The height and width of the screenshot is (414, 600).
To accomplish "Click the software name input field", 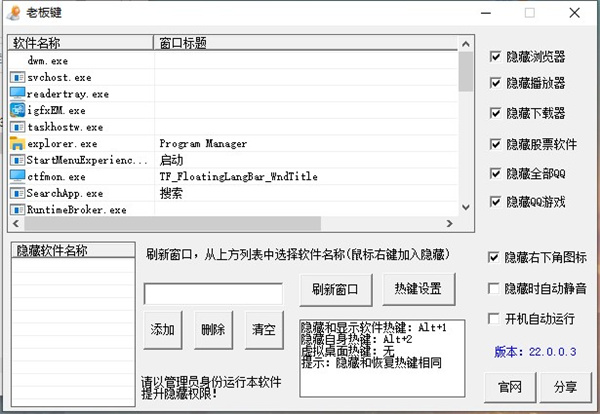I will [x=214, y=294].
